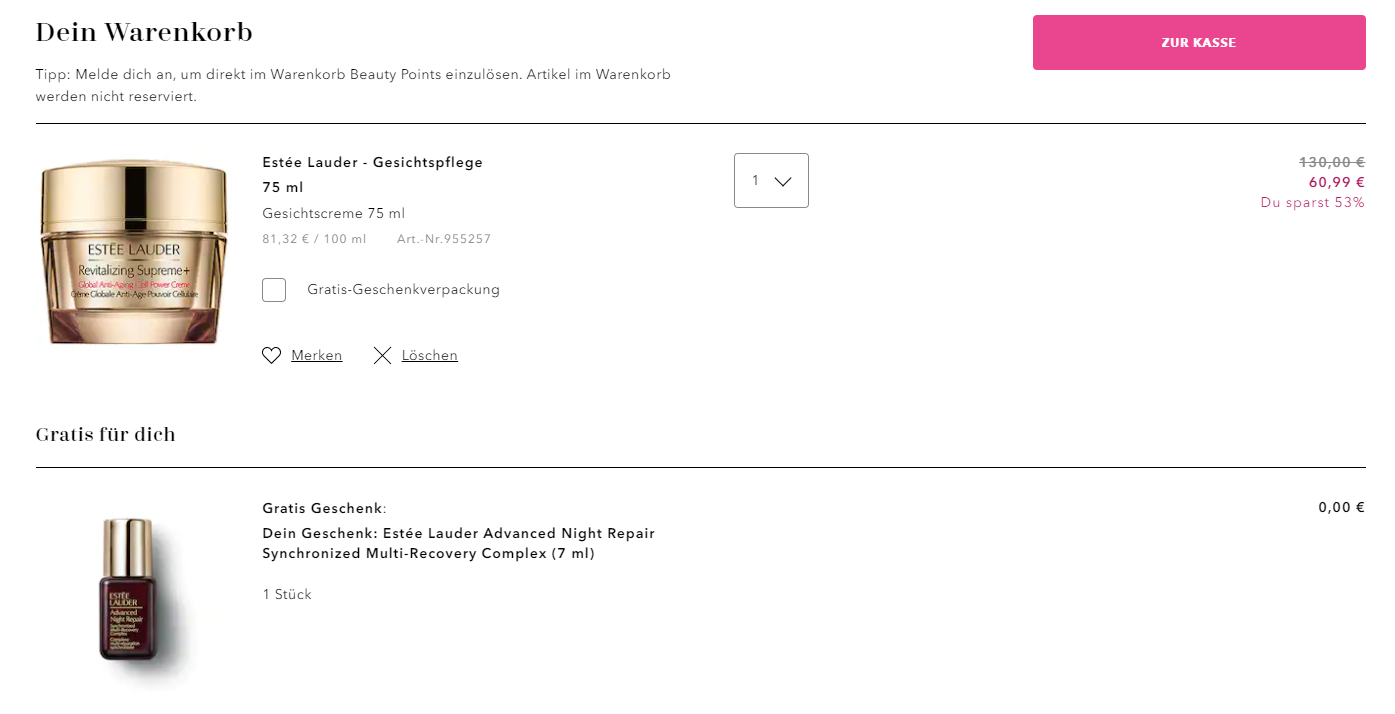
Task: Click the Gratis-Geschenkverpackung label text
Action: 403,290
